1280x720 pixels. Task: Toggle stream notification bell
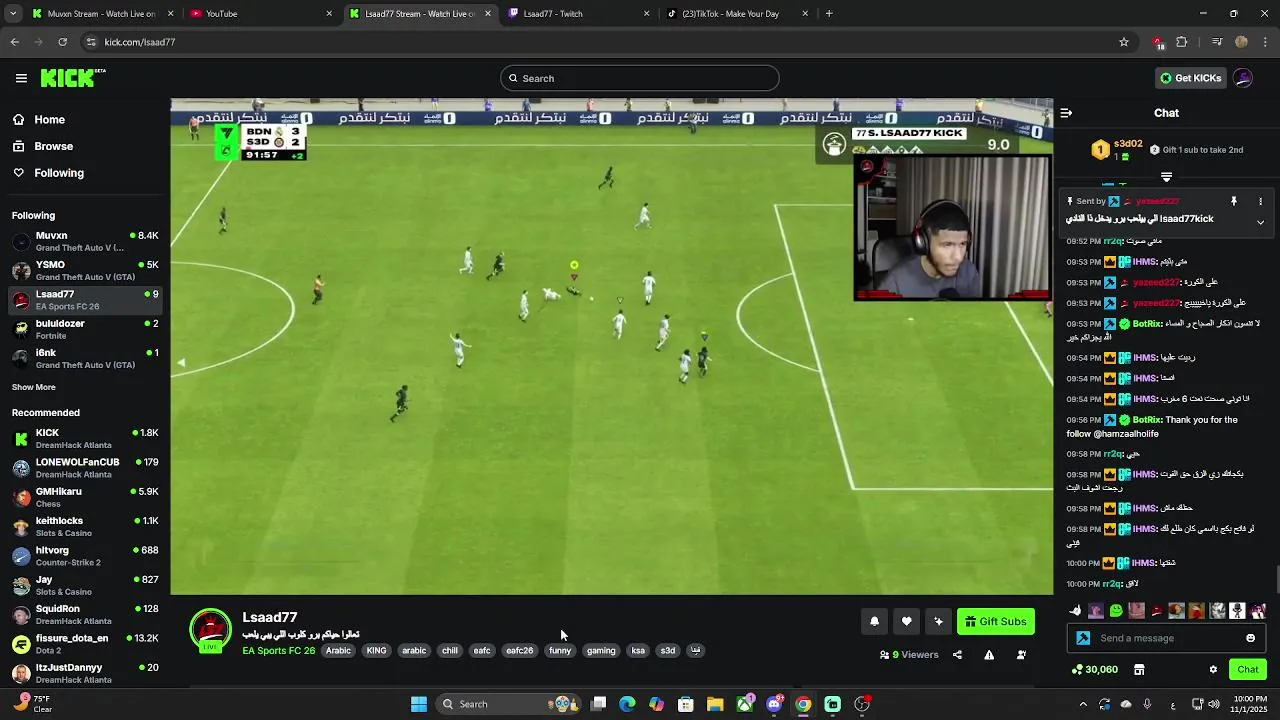click(x=874, y=621)
